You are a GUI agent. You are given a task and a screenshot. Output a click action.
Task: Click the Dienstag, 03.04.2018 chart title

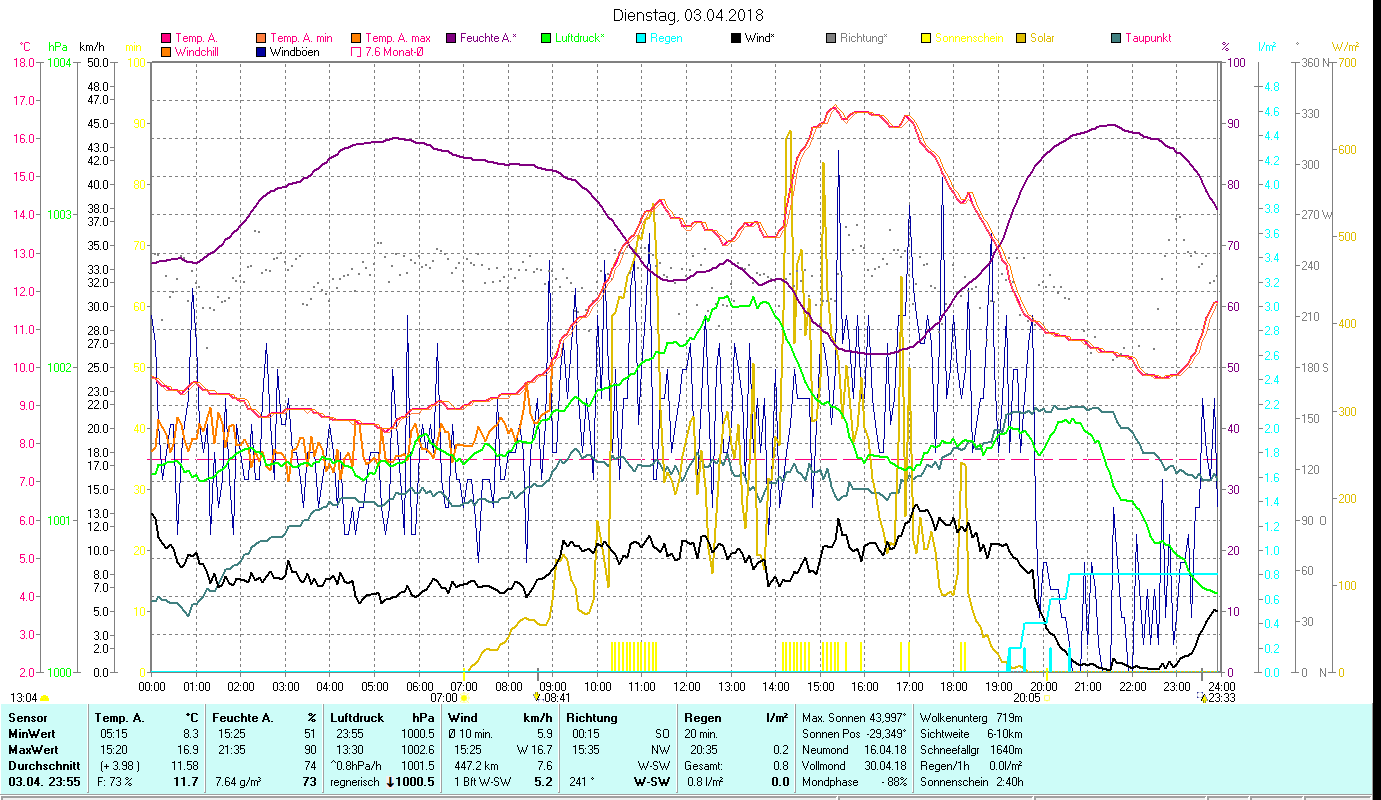pos(687,15)
